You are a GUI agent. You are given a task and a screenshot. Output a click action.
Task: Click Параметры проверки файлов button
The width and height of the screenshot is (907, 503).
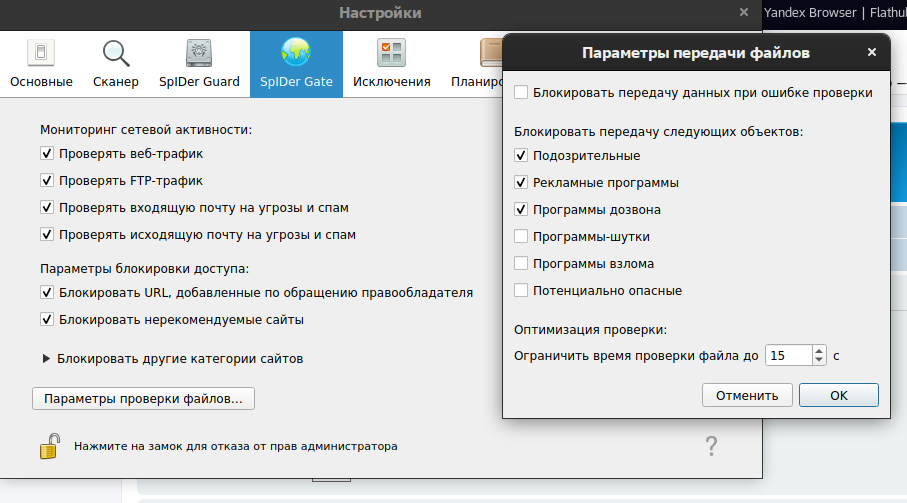pyautogui.click(x=143, y=399)
